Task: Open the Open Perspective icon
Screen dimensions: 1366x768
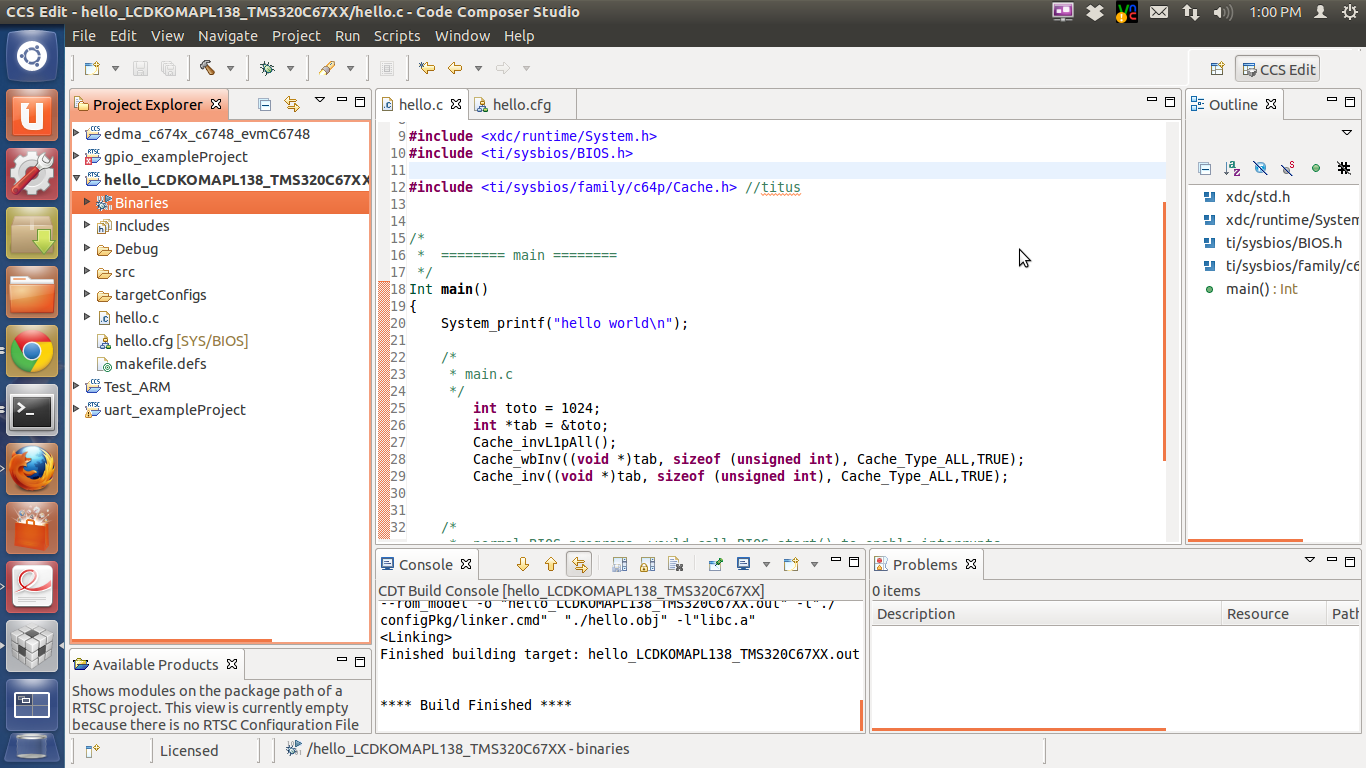Action: 1217,69
